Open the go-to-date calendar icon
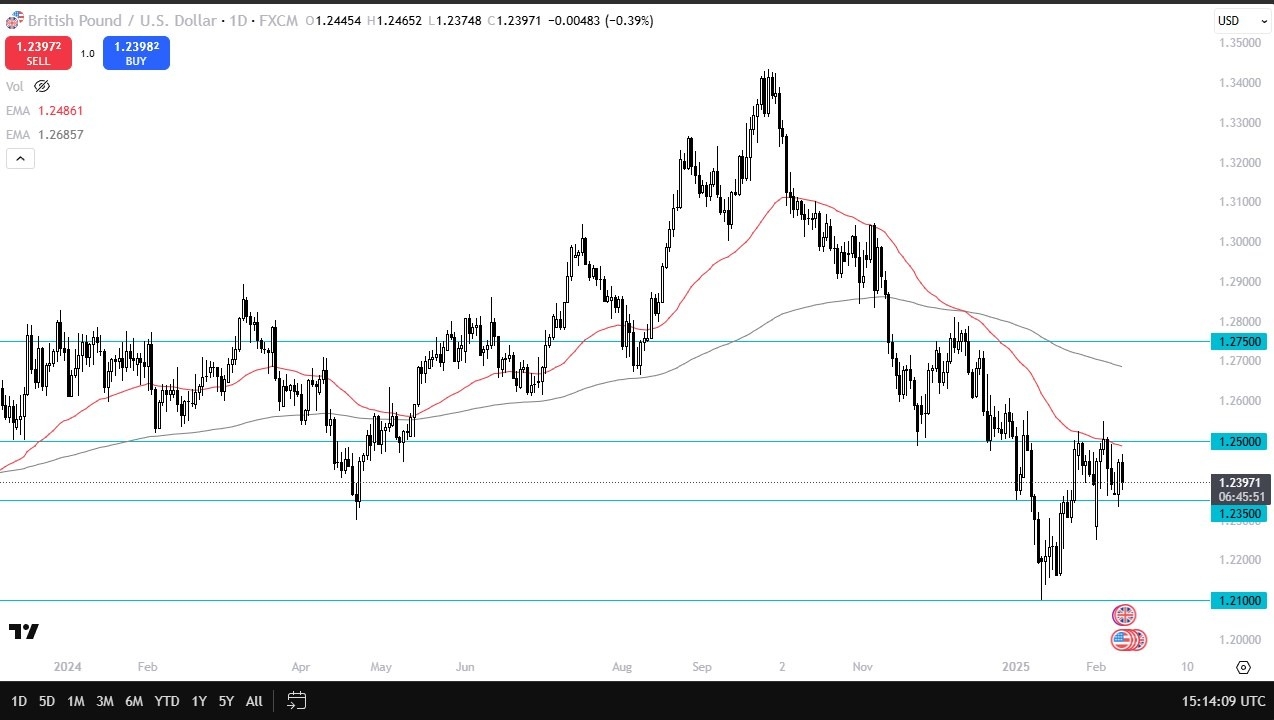Screen dimensions: 1274x720 [x=296, y=701]
